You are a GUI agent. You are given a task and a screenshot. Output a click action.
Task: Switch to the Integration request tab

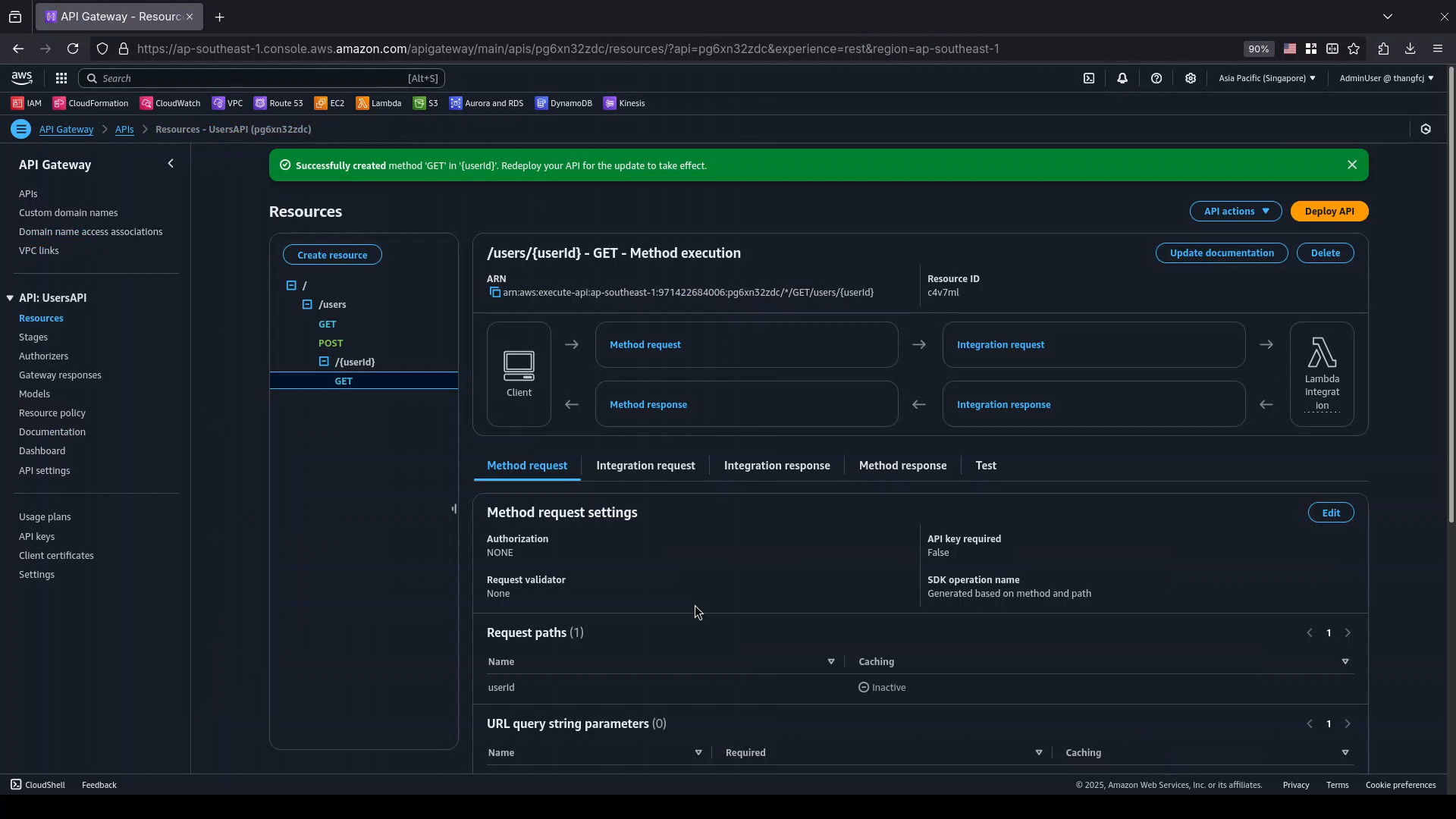pos(645,466)
